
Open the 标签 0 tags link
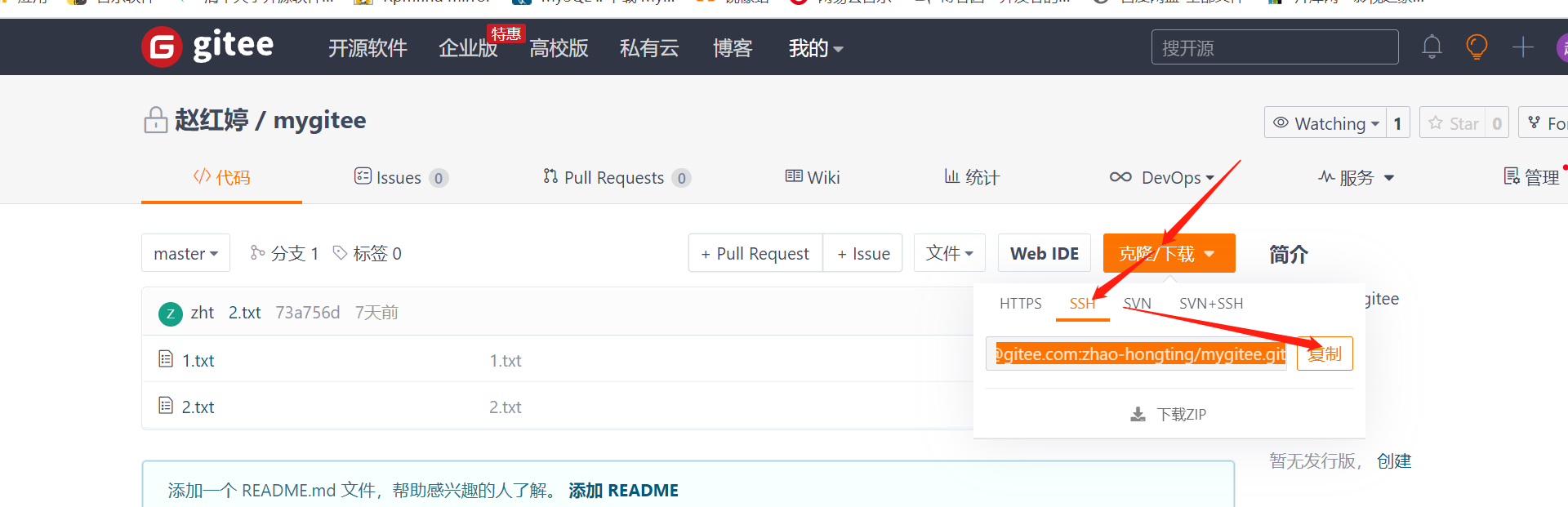[x=367, y=253]
